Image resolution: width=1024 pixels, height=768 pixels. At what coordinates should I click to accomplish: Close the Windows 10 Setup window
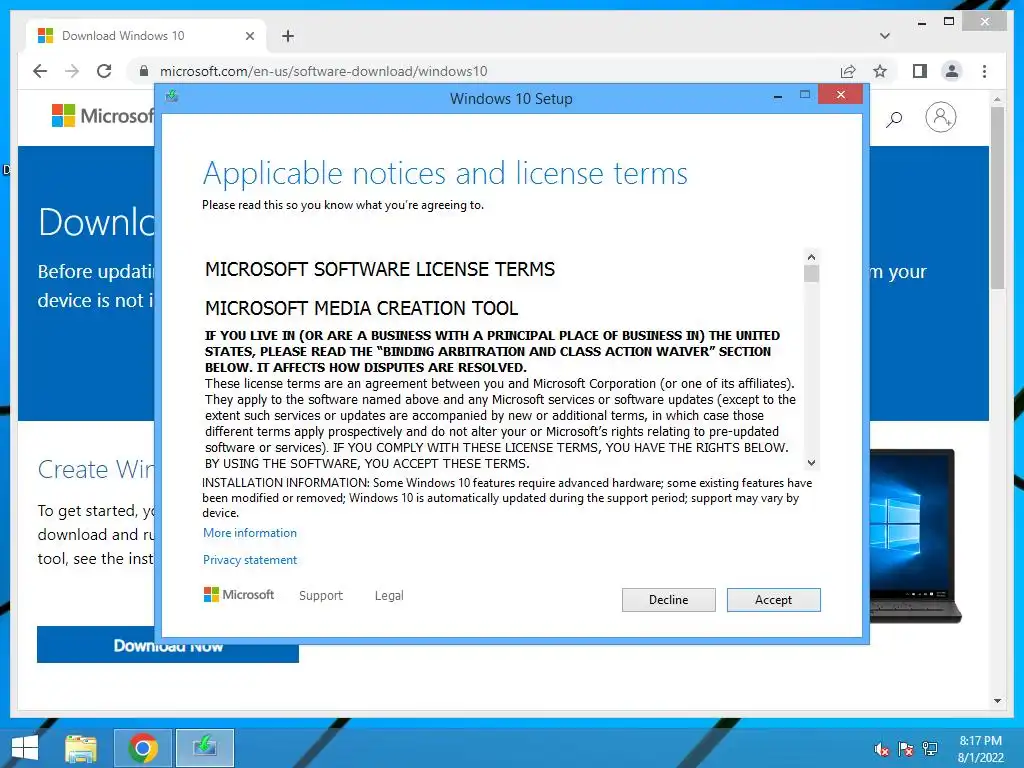coord(840,95)
